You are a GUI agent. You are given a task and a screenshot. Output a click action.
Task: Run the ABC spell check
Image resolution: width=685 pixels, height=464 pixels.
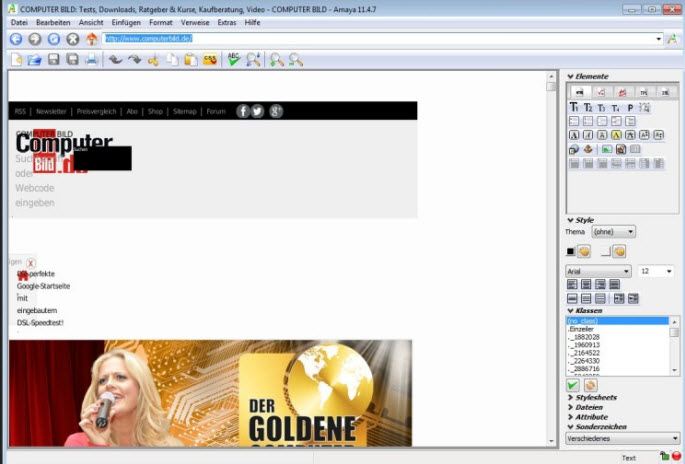tap(234, 59)
